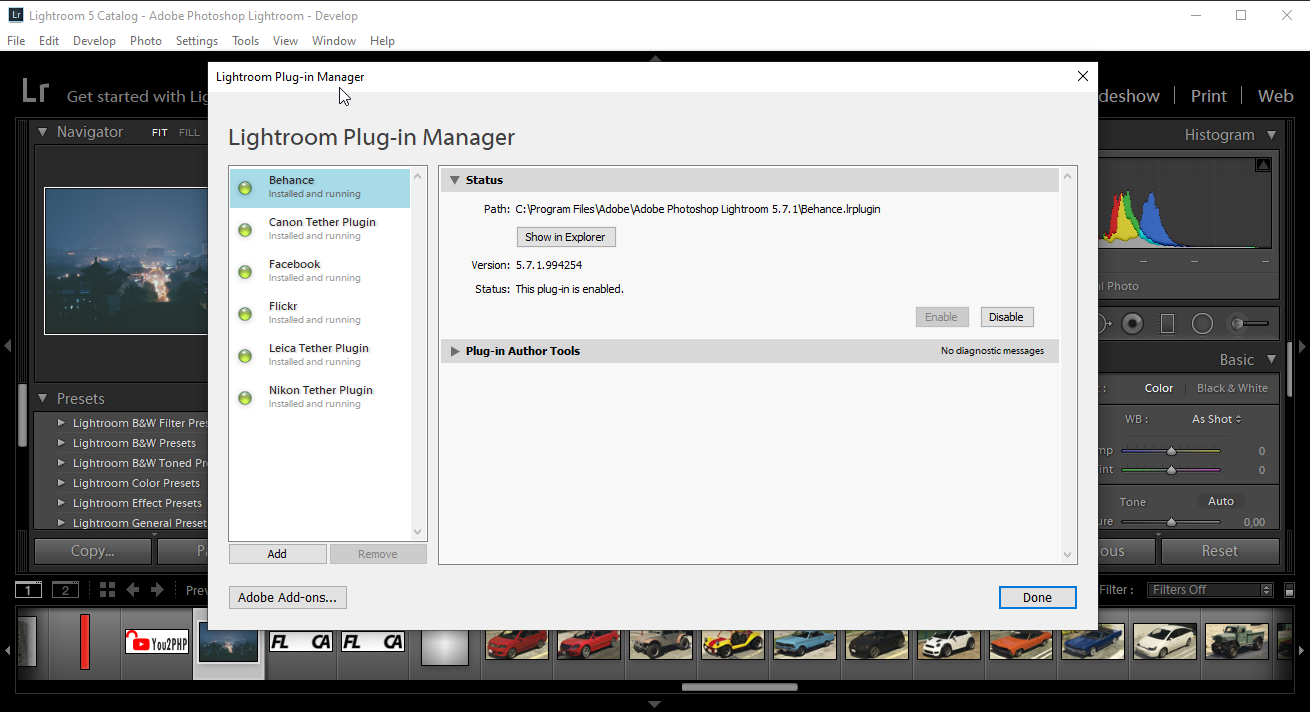Toggle the filter lock switch beside Filters Off
Screen dimensions: 1310x712
(x=1290, y=590)
